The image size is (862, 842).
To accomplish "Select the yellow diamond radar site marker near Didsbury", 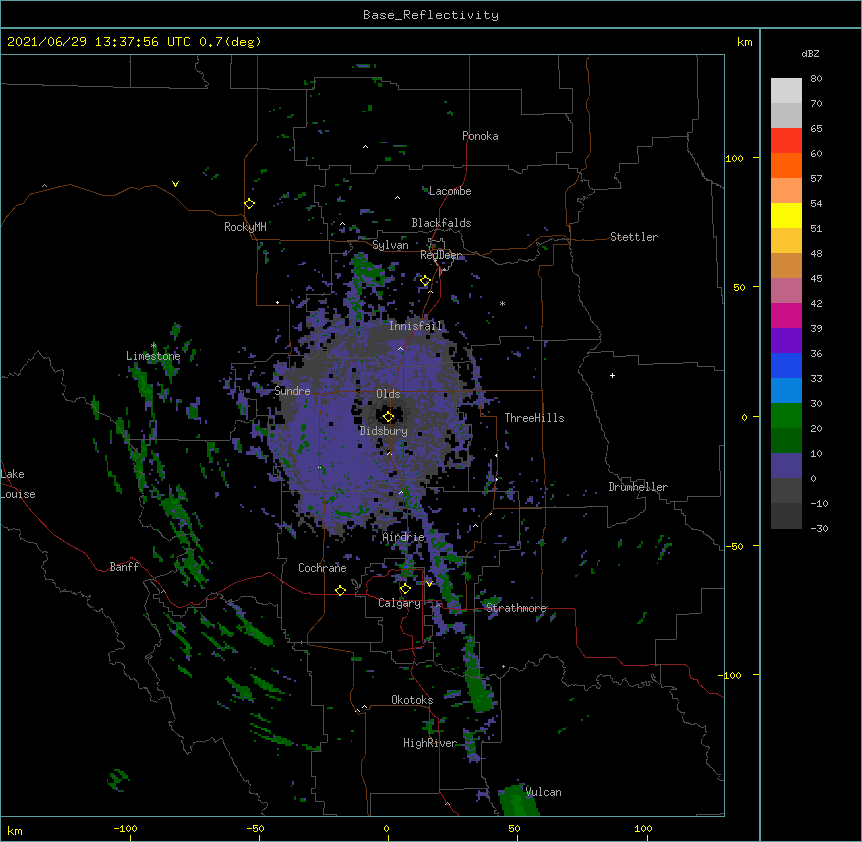I will (388, 417).
